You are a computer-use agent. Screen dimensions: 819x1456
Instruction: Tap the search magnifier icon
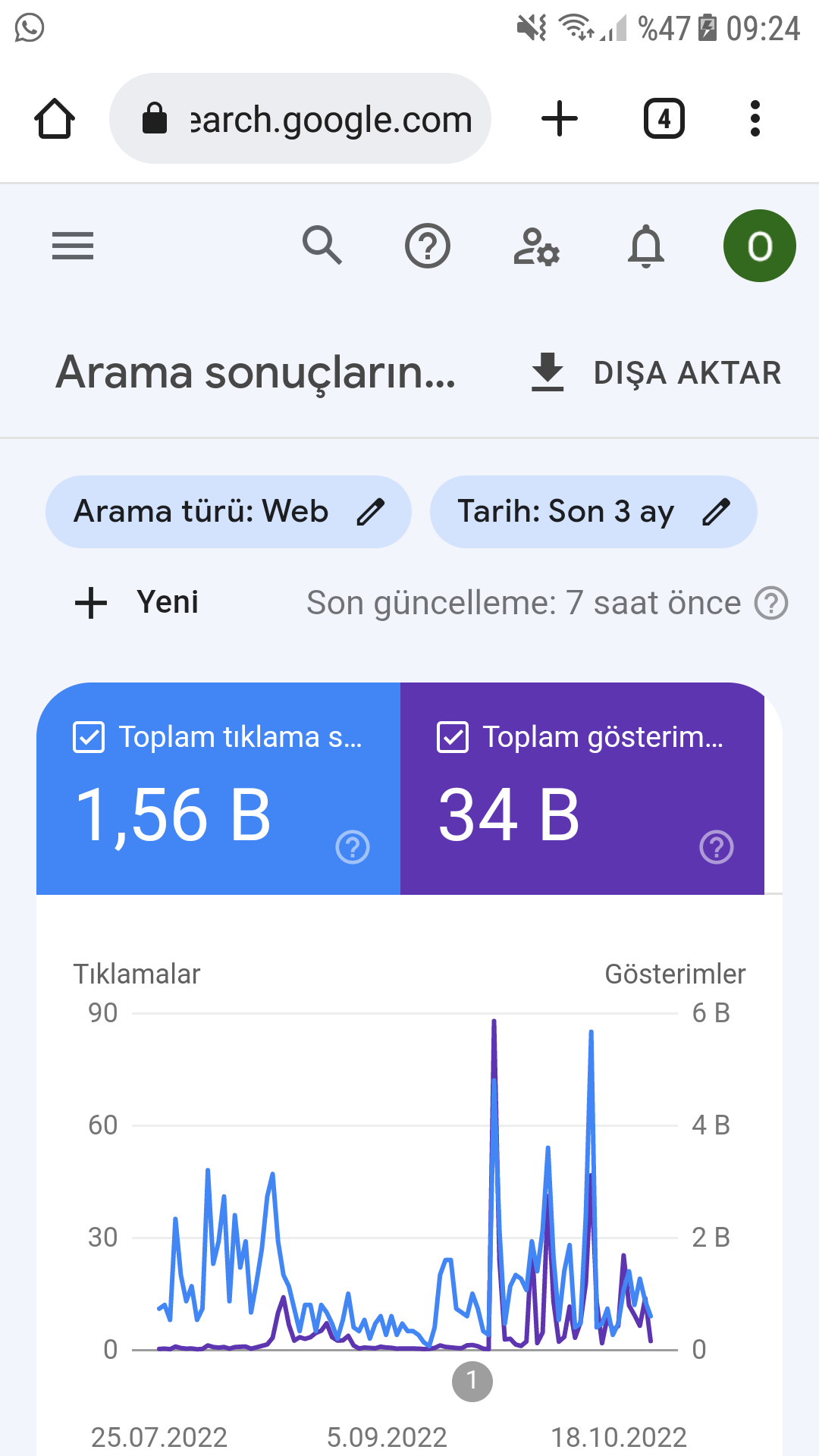[x=322, y=245]
